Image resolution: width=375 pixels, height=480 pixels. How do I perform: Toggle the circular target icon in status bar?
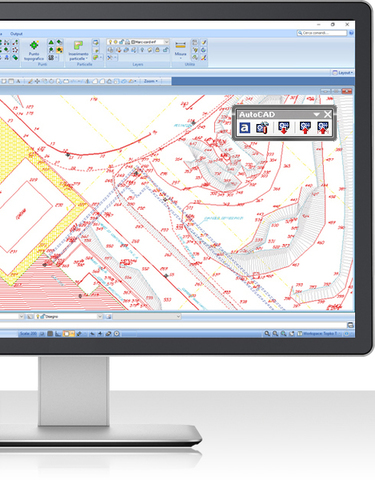[x=117, y=333]
